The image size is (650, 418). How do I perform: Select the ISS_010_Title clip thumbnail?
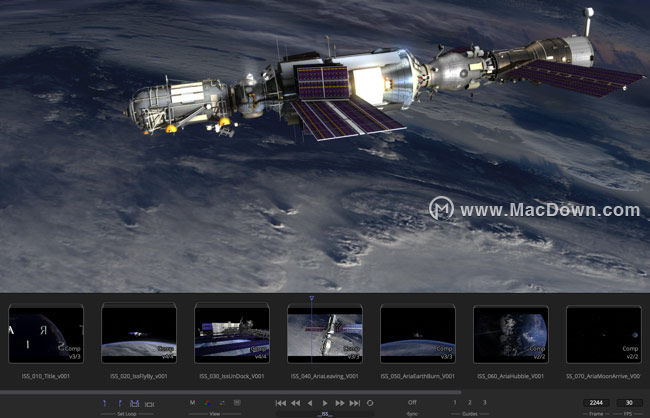pyautogui.click(x=46, y=334)
